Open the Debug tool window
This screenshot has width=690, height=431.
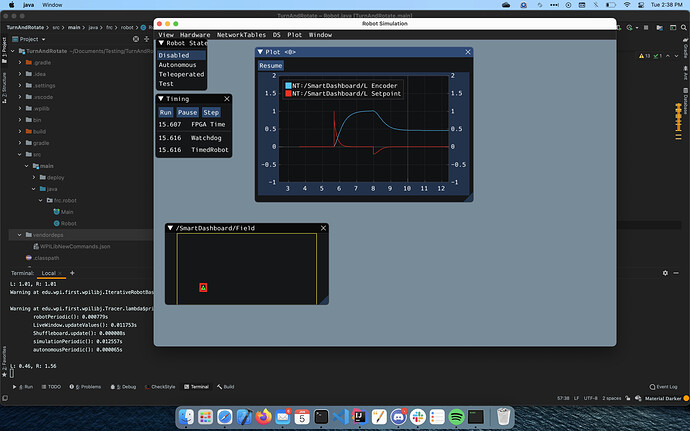tap(123, 387)
